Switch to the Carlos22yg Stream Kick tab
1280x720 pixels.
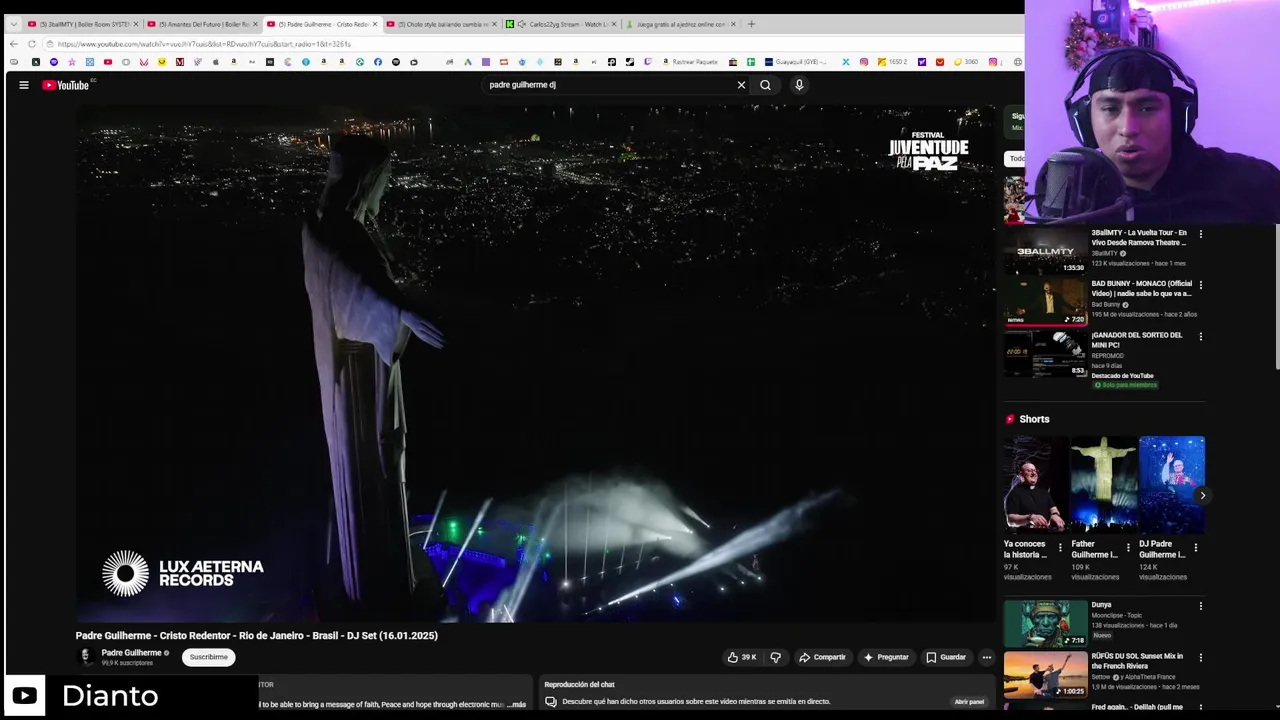tap(560, 24)
